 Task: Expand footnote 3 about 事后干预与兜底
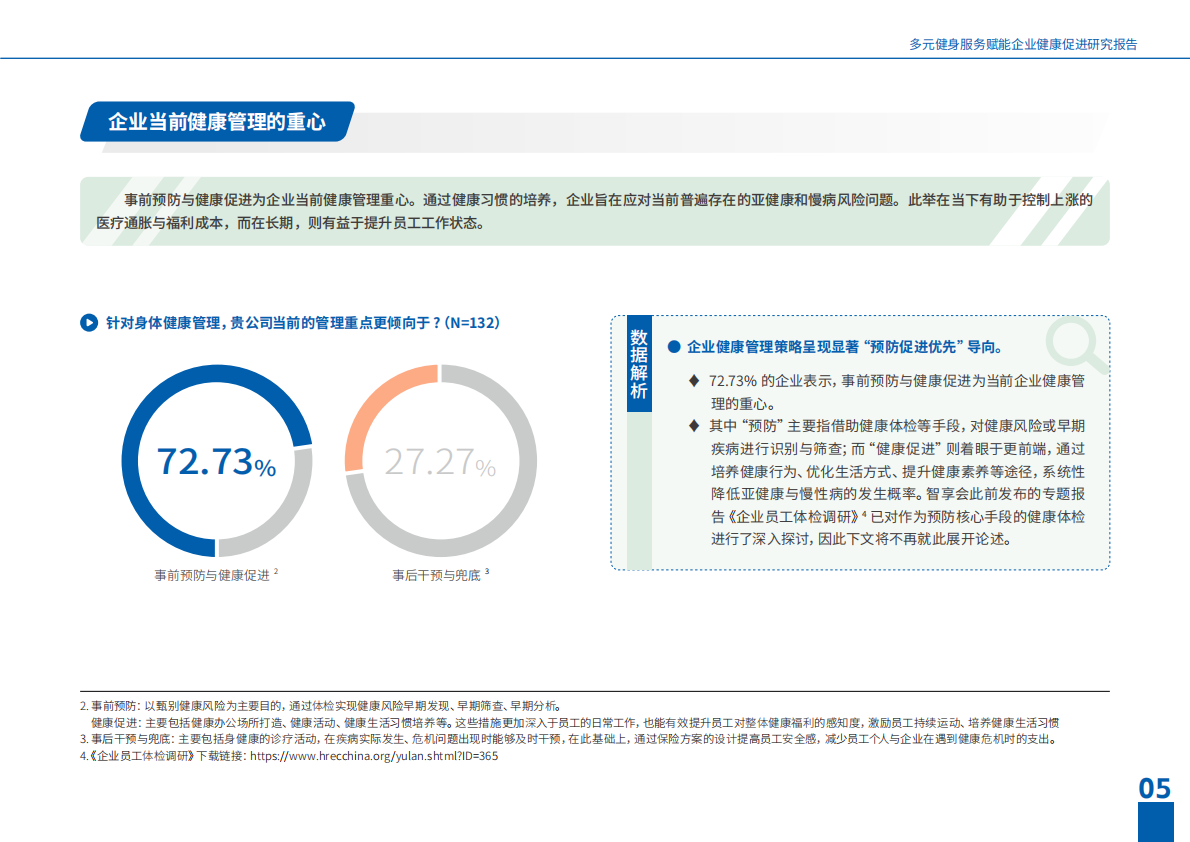coord(300,742)
